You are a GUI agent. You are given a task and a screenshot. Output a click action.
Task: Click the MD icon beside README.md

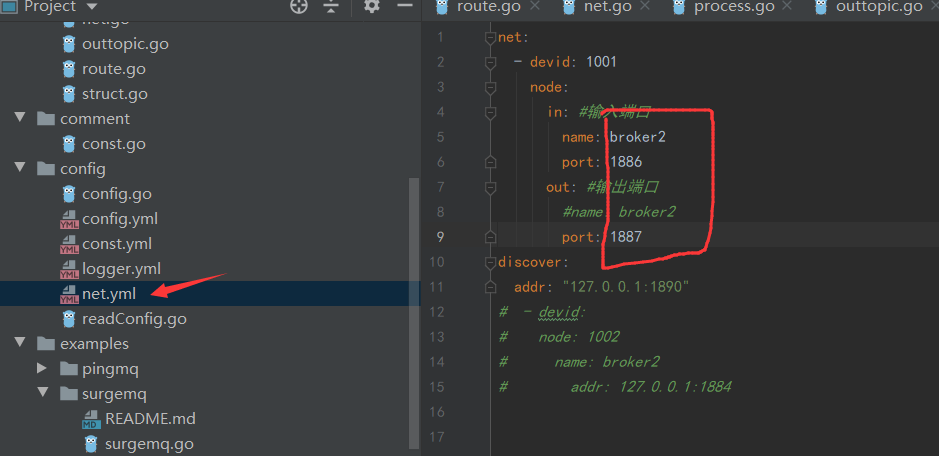click(x=92, y=419)
